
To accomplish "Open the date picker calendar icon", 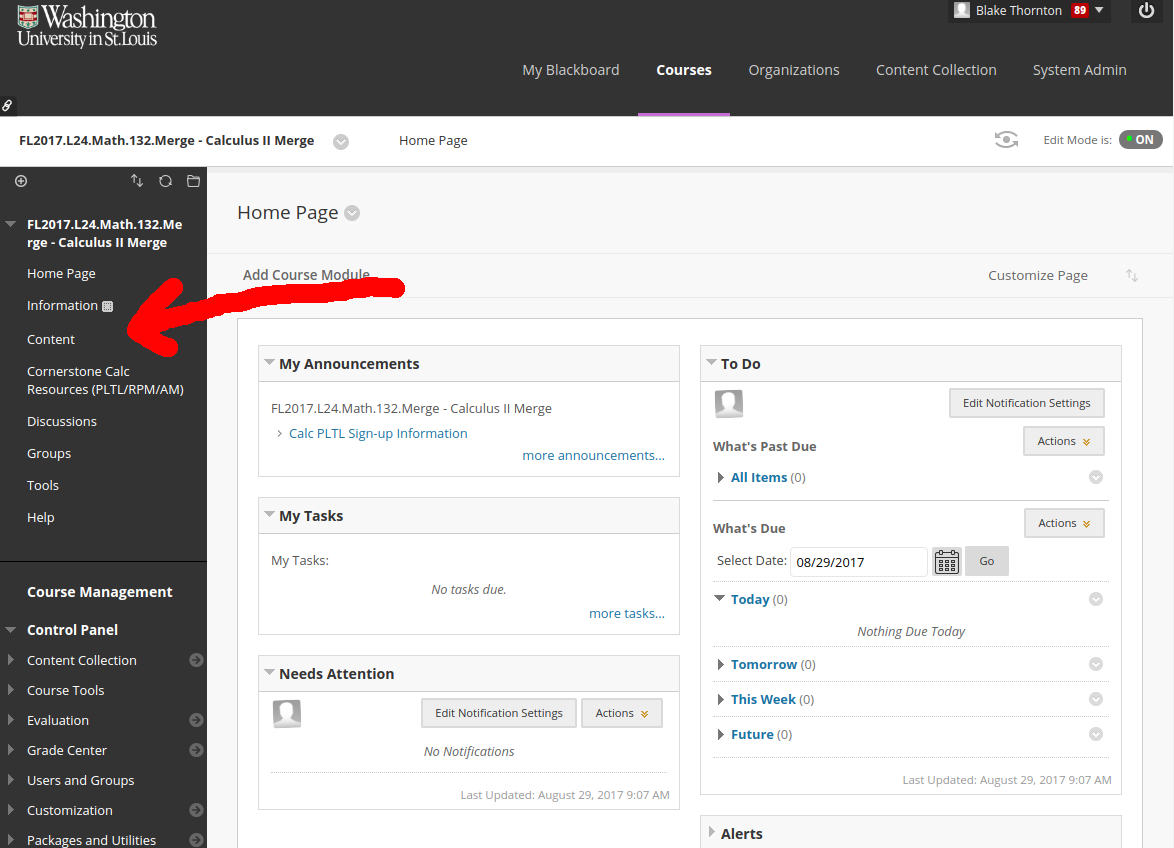I will pos(946,562).
